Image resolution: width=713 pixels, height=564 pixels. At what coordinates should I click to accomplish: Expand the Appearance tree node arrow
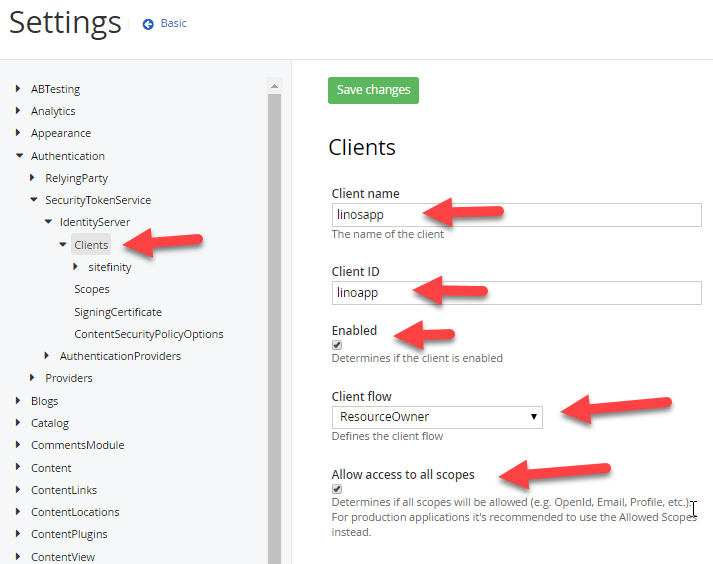click(x=18, y=132)
